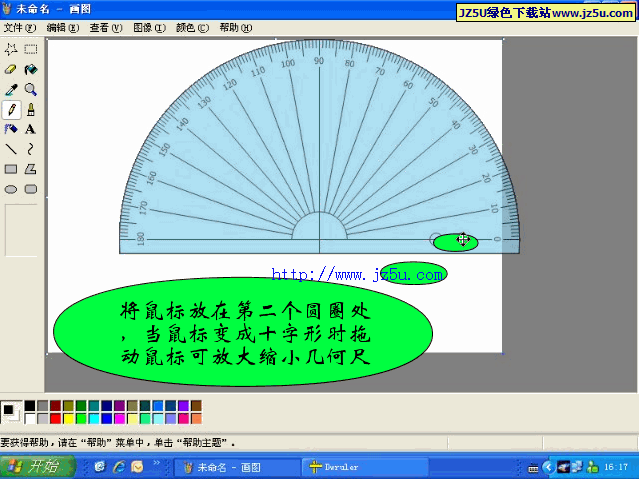Image resolution: width=639 pixels, height=479 pixels.
Task: Select the Fill With Color bucket tool
Action: tap(31, 69)
